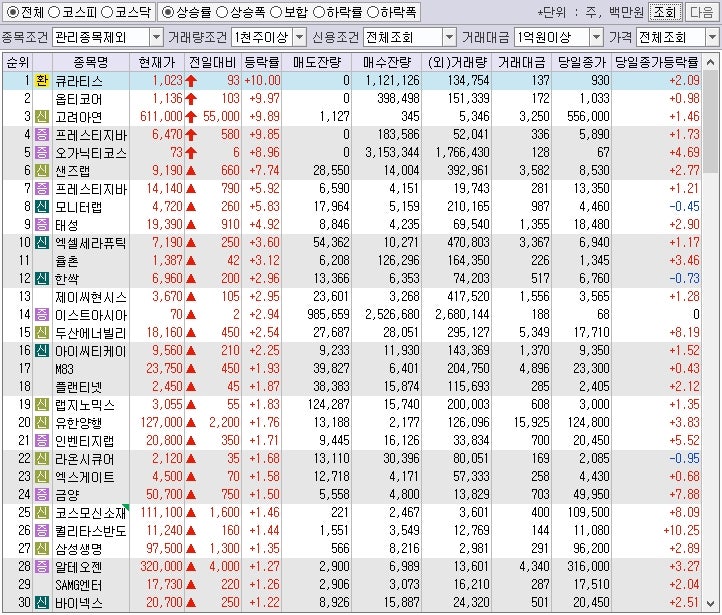
Task: Sort by the 순위 column header
Action: click(x=18, y=62)
